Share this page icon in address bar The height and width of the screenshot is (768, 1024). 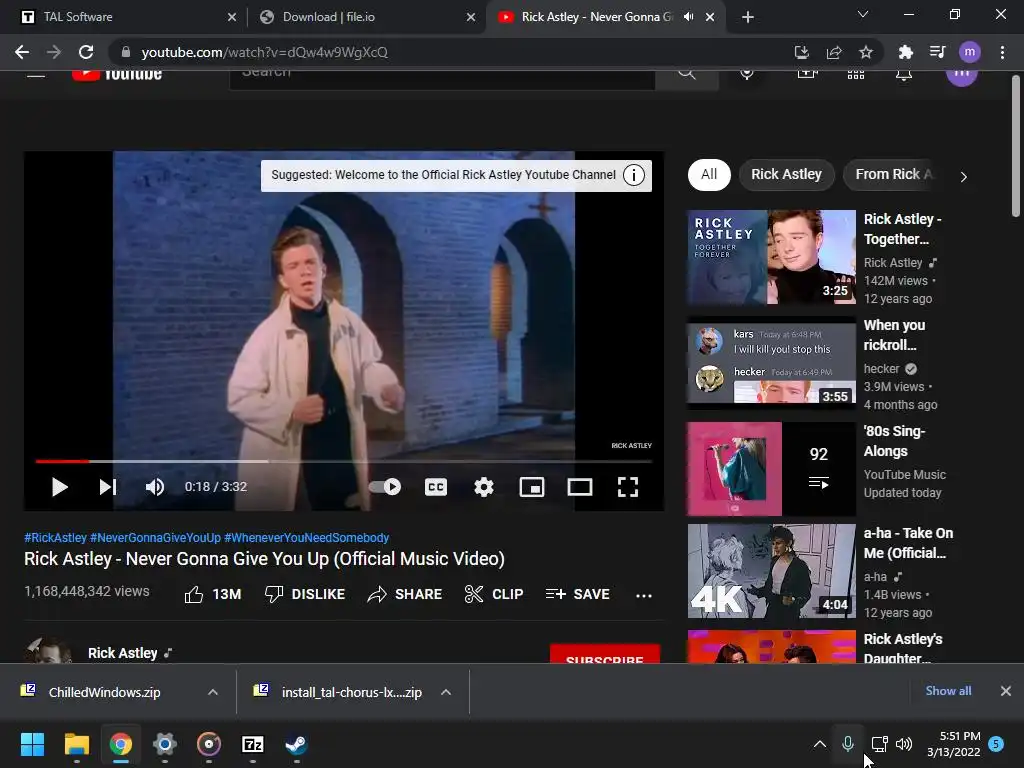[834, 52]
